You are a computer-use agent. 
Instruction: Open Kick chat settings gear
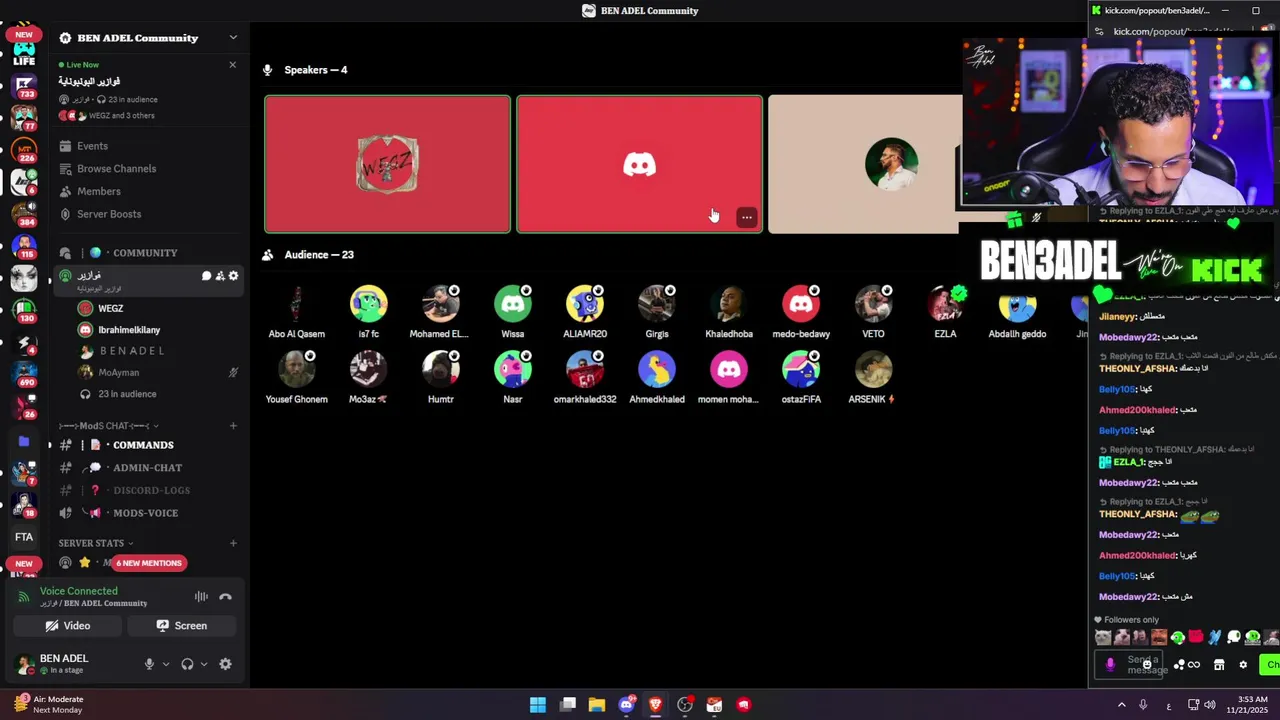[1243, 665]
